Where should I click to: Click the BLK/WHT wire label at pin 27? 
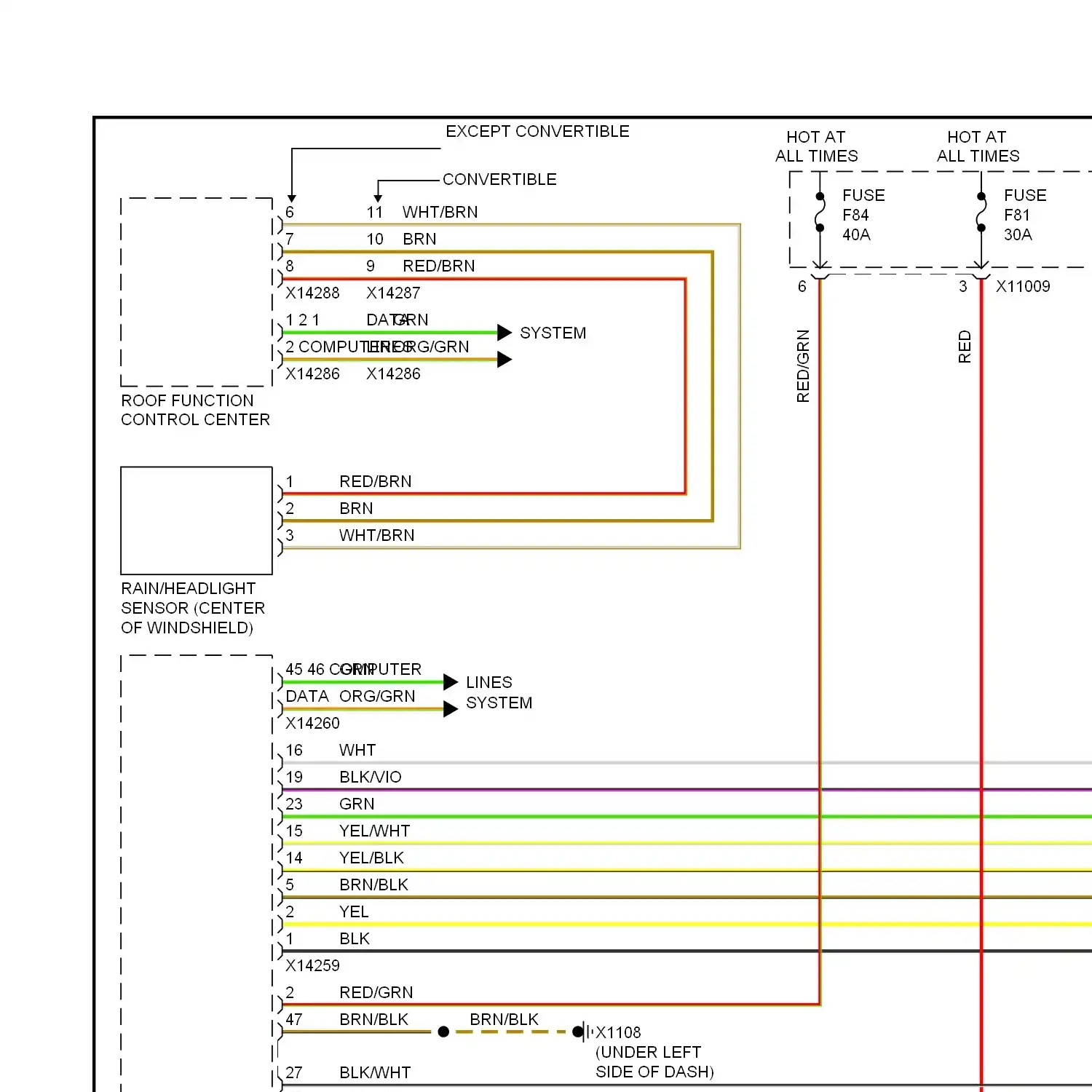(375, 1073)
